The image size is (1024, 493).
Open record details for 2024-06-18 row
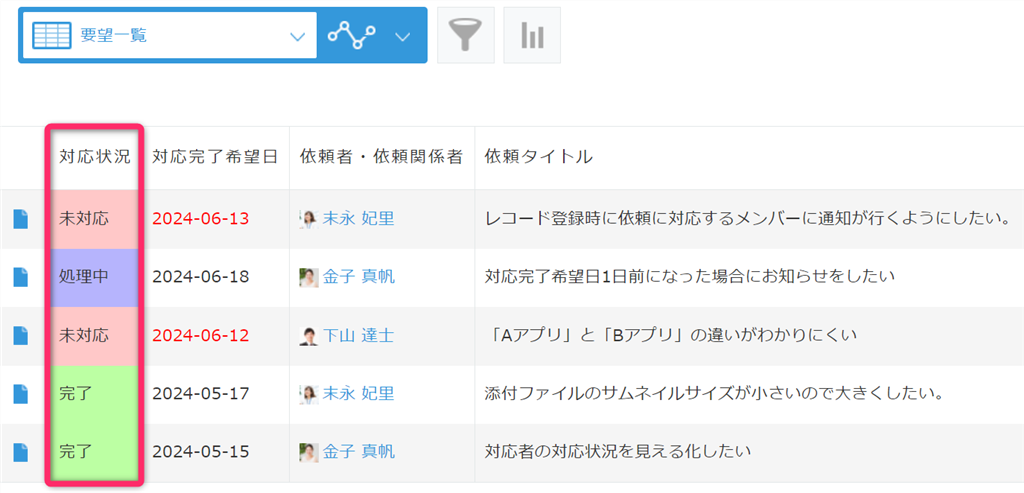21,277
